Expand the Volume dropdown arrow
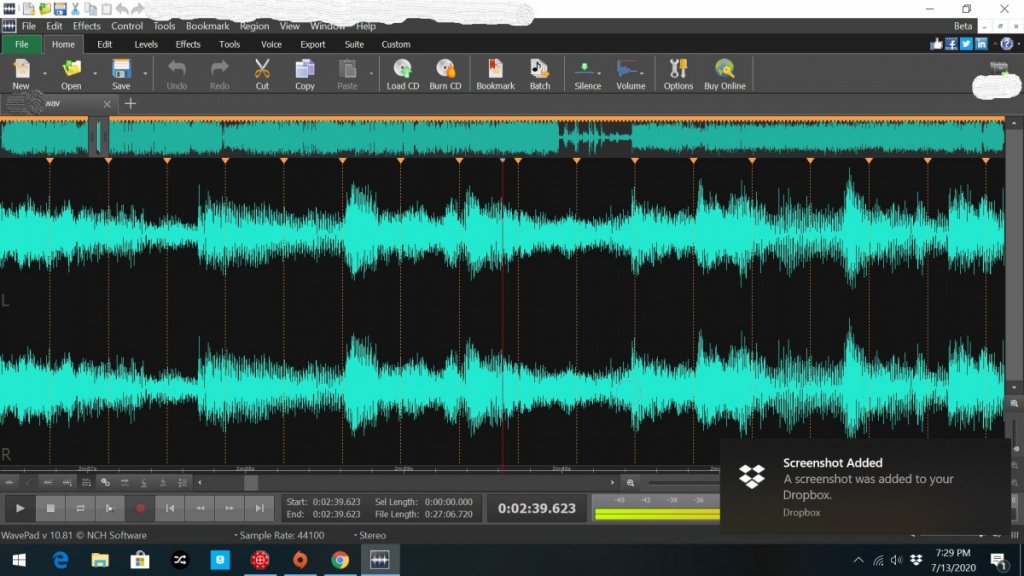The height and width of the screenshot is (576, 1024). pos(642,72)
